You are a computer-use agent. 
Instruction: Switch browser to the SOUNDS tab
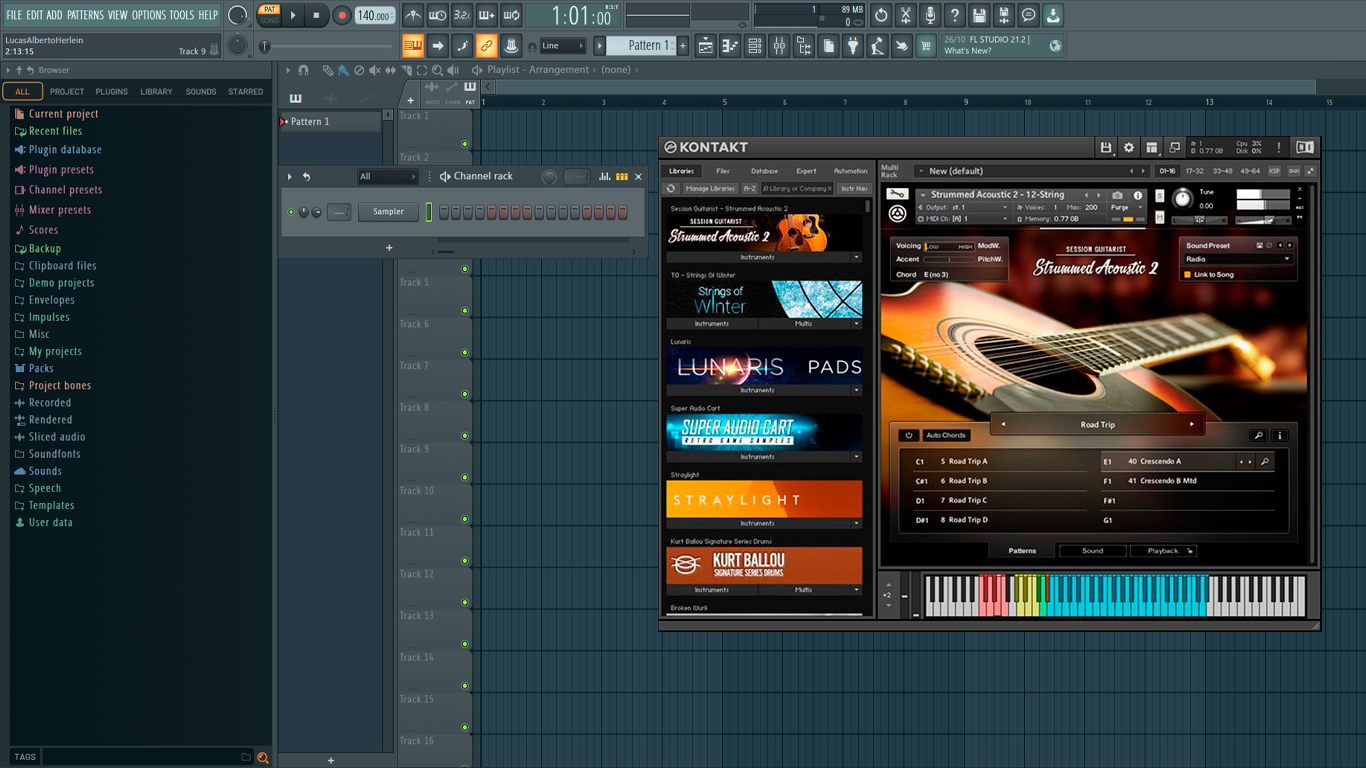click(x=200, y=91)
